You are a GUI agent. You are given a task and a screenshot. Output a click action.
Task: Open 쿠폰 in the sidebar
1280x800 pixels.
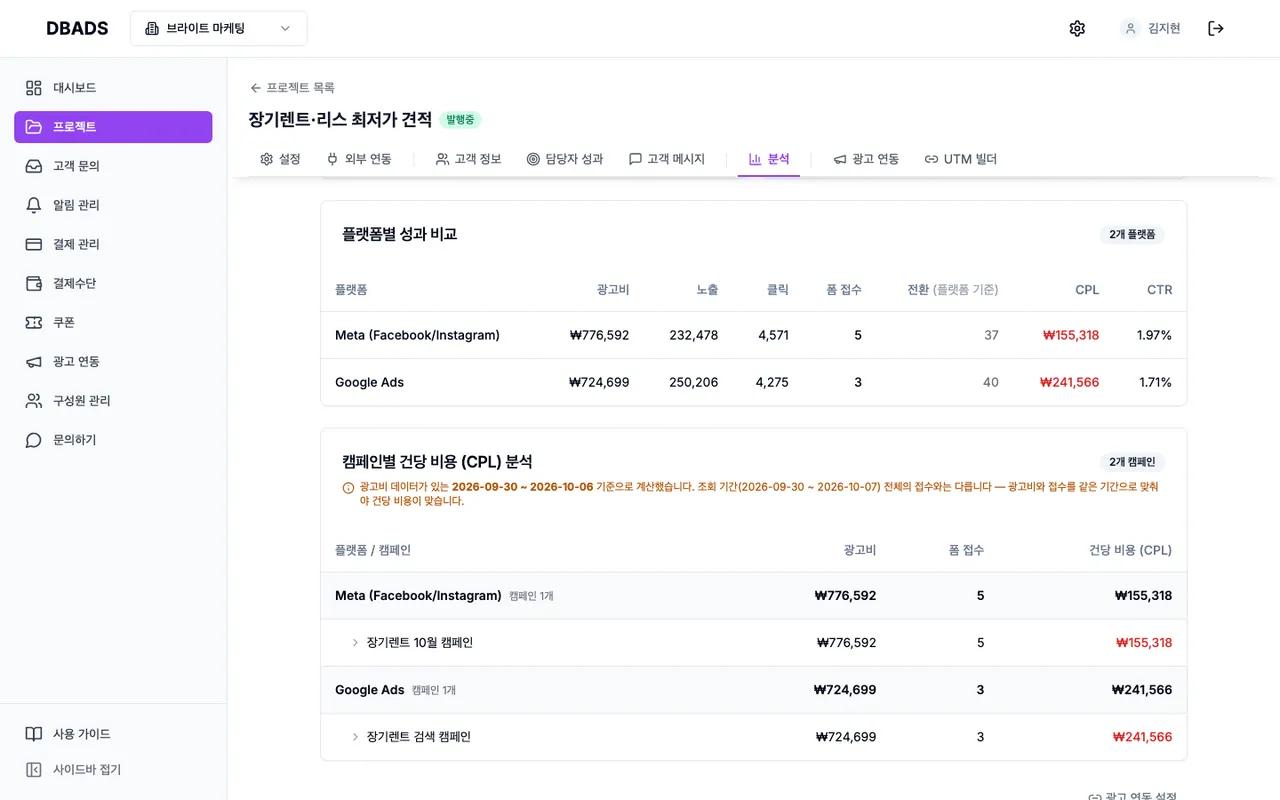113,322
